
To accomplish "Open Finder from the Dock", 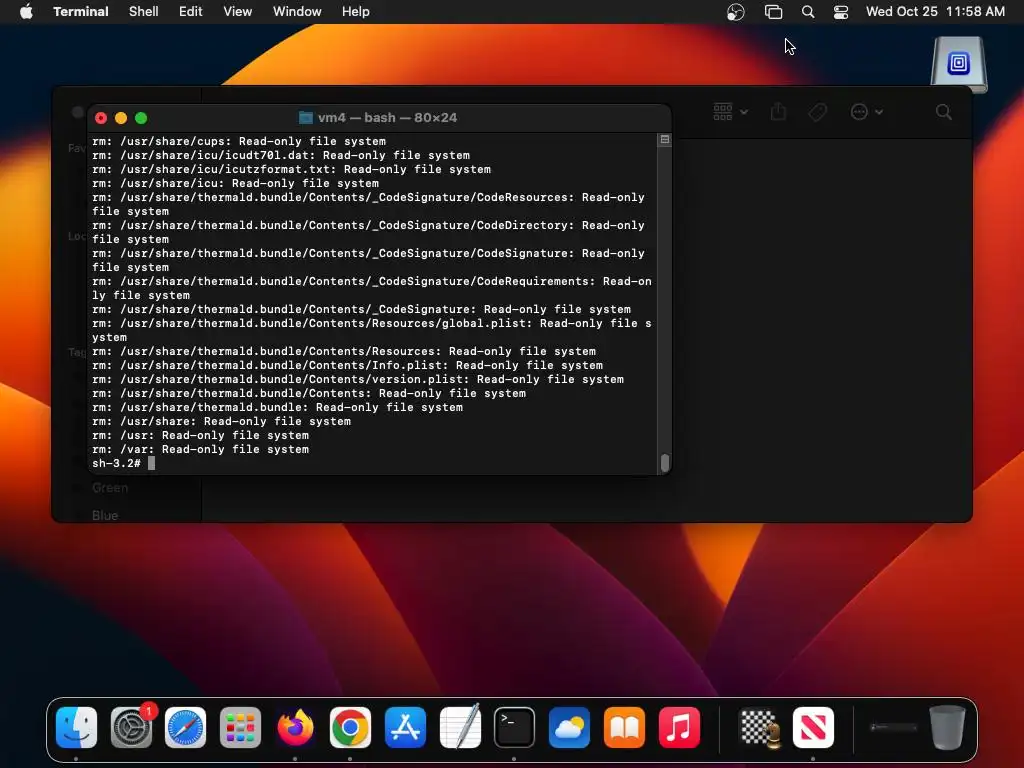I will click(76, 728).
